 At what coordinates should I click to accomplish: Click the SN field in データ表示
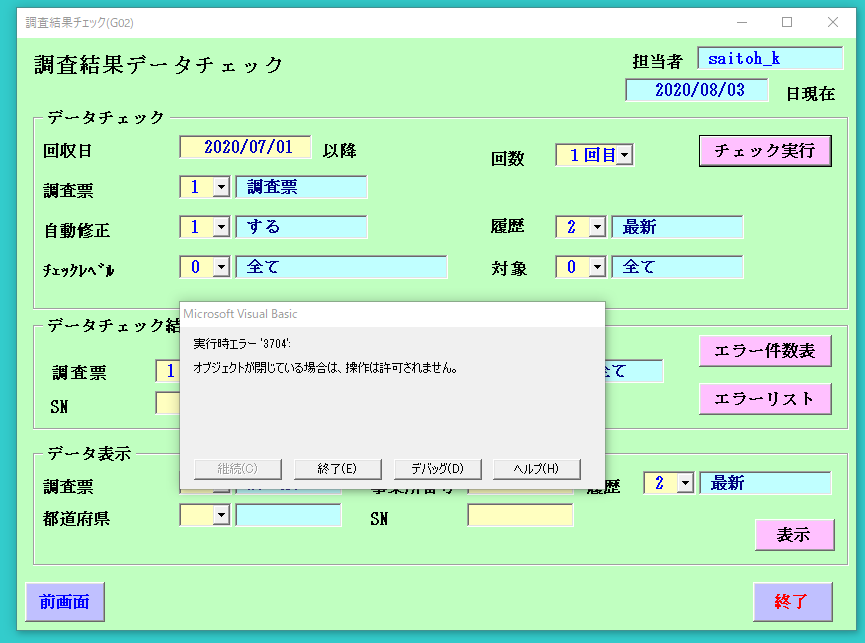[520, 515]
